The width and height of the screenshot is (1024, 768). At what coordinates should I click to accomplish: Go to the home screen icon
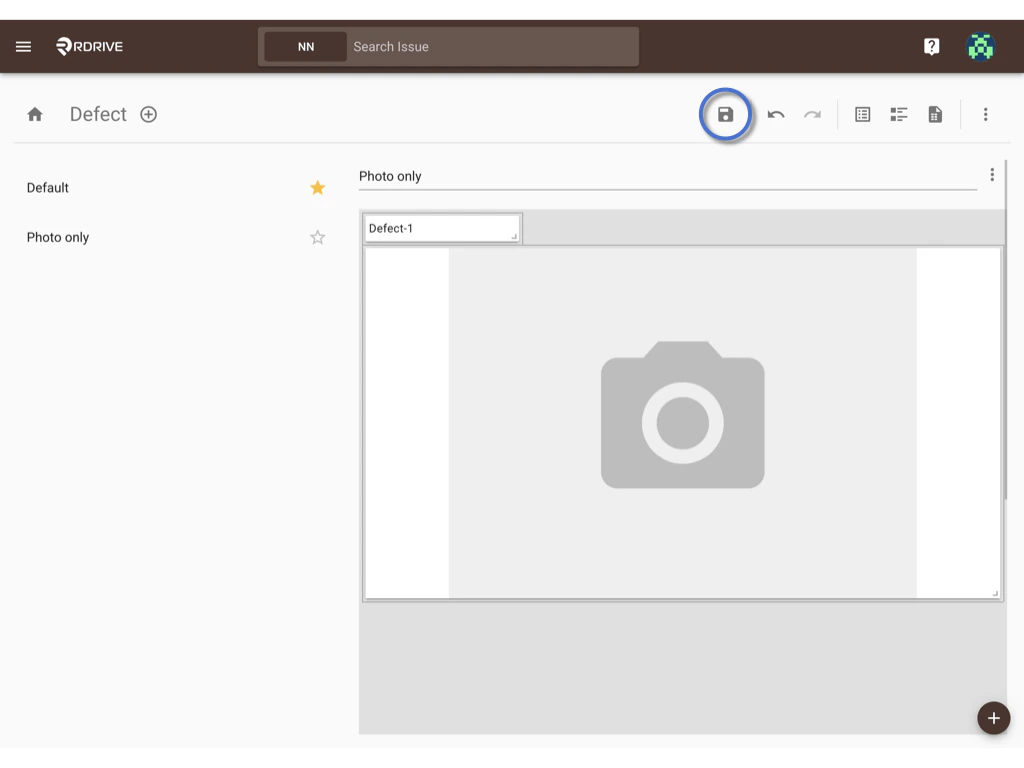35,114
